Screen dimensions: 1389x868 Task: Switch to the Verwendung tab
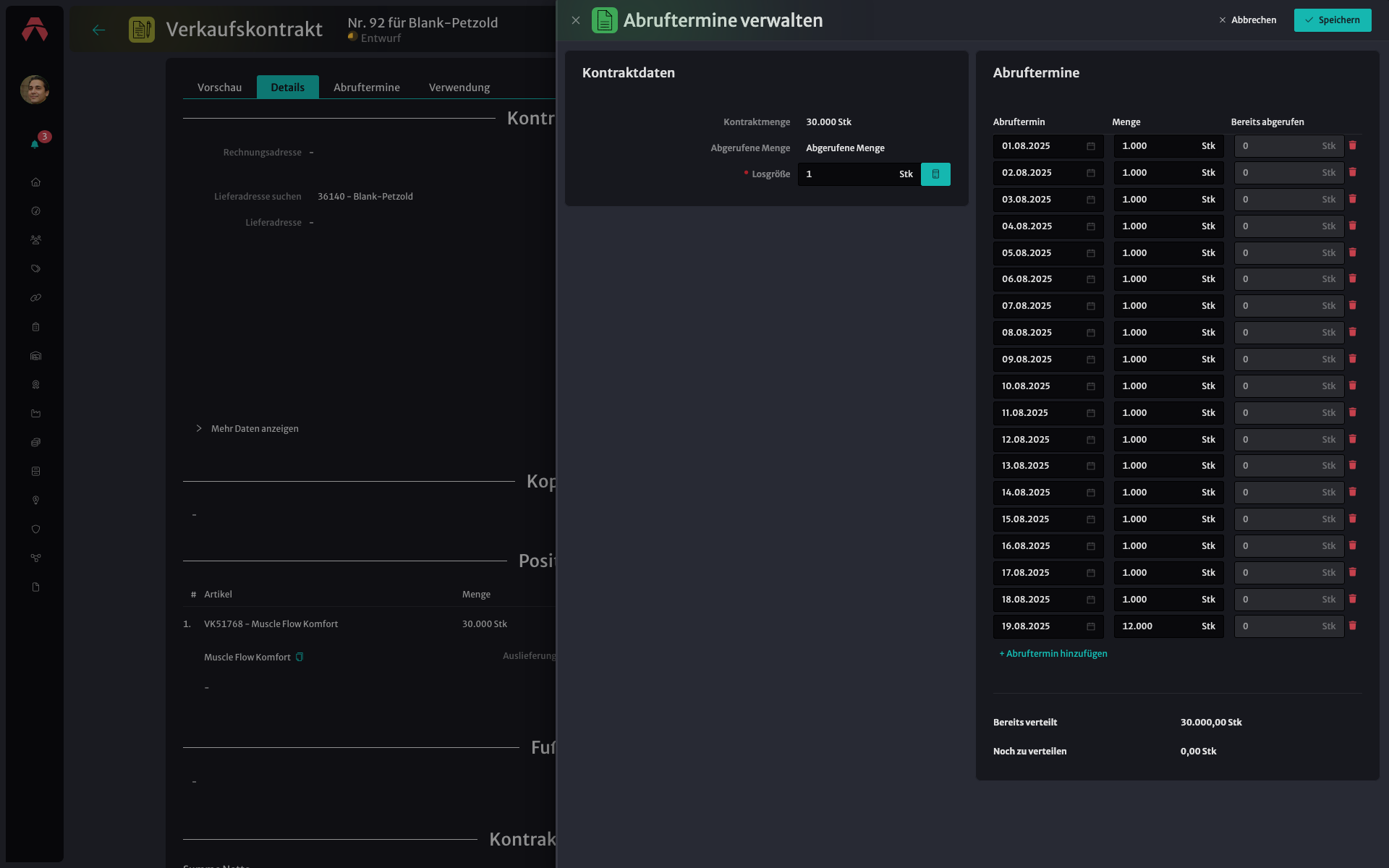coord(459,87)
